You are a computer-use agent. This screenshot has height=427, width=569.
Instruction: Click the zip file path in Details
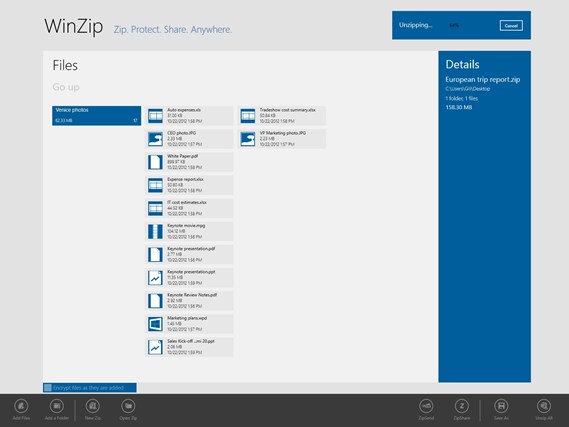tap(468, 89)
